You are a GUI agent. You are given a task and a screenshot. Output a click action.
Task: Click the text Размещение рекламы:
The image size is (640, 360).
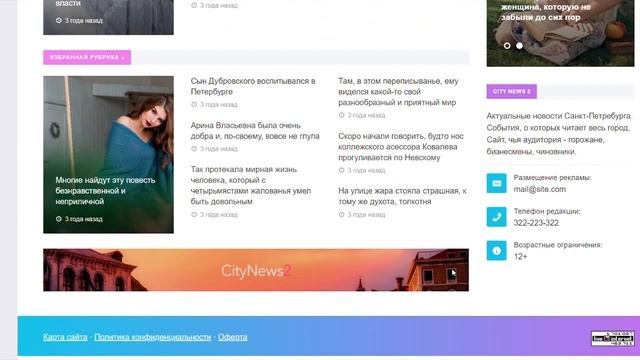[552, 178]
